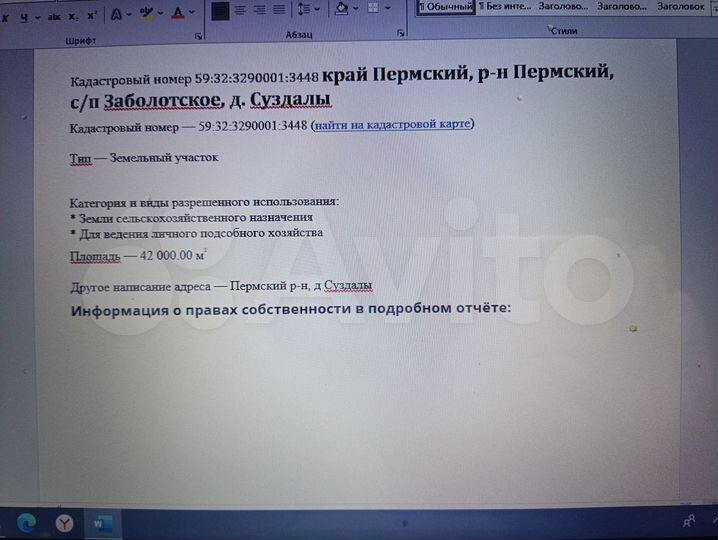This screenshot has height=540, width=718.
Task: Toggle subscript x₂ formatting
Action: pos(73,16)
